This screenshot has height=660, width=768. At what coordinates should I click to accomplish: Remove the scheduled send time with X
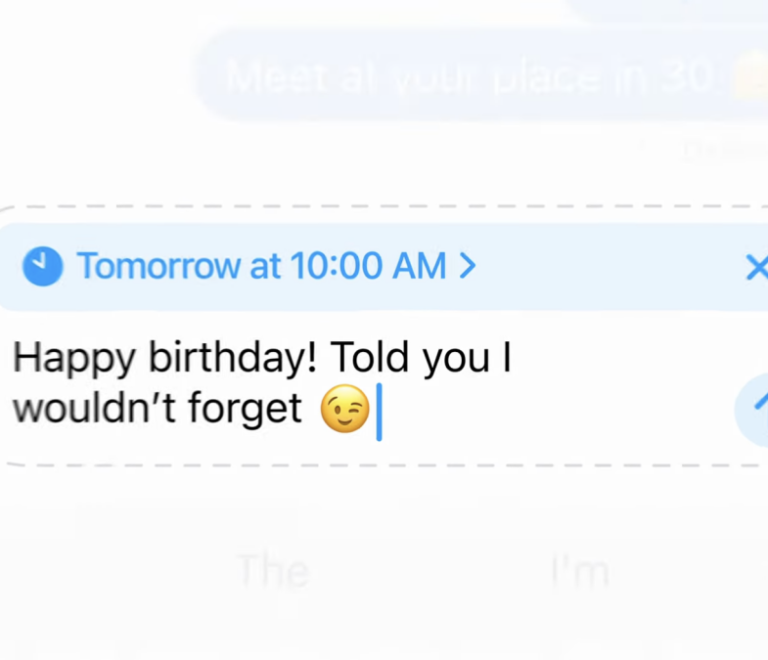pos(757,267)
